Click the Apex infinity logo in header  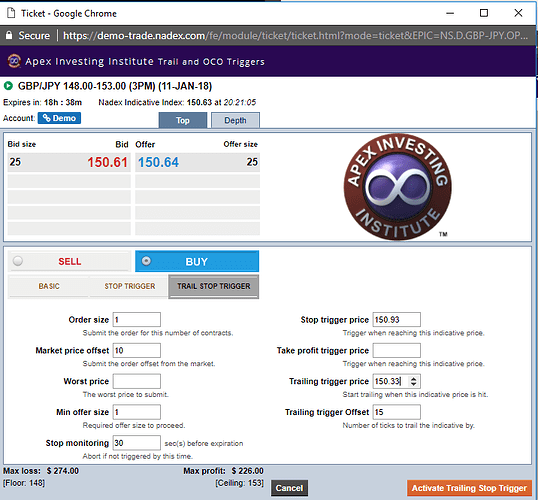click(x=14, y=61)
